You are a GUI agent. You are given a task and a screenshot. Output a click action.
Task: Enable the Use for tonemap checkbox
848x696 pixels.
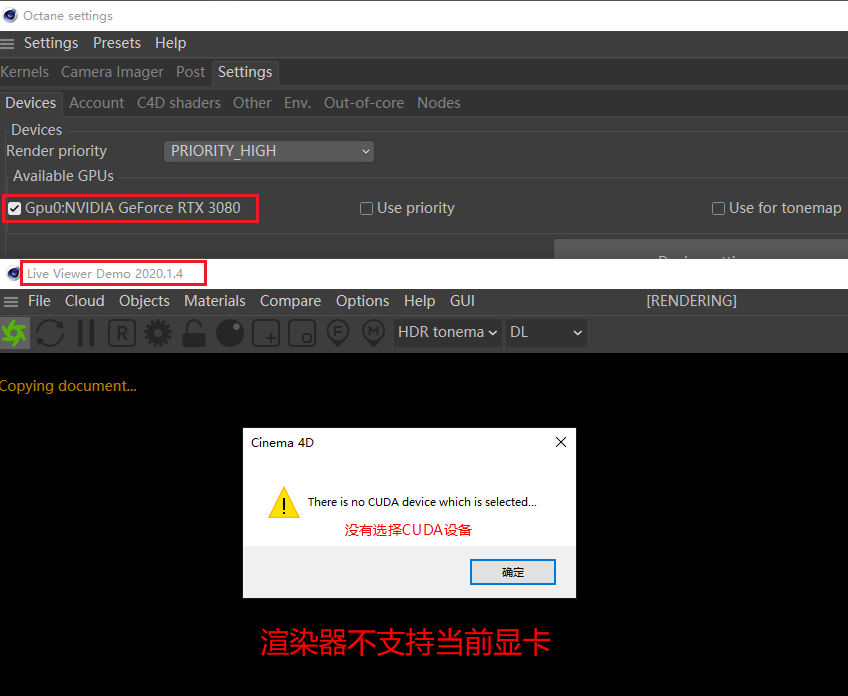coord(718,208)
